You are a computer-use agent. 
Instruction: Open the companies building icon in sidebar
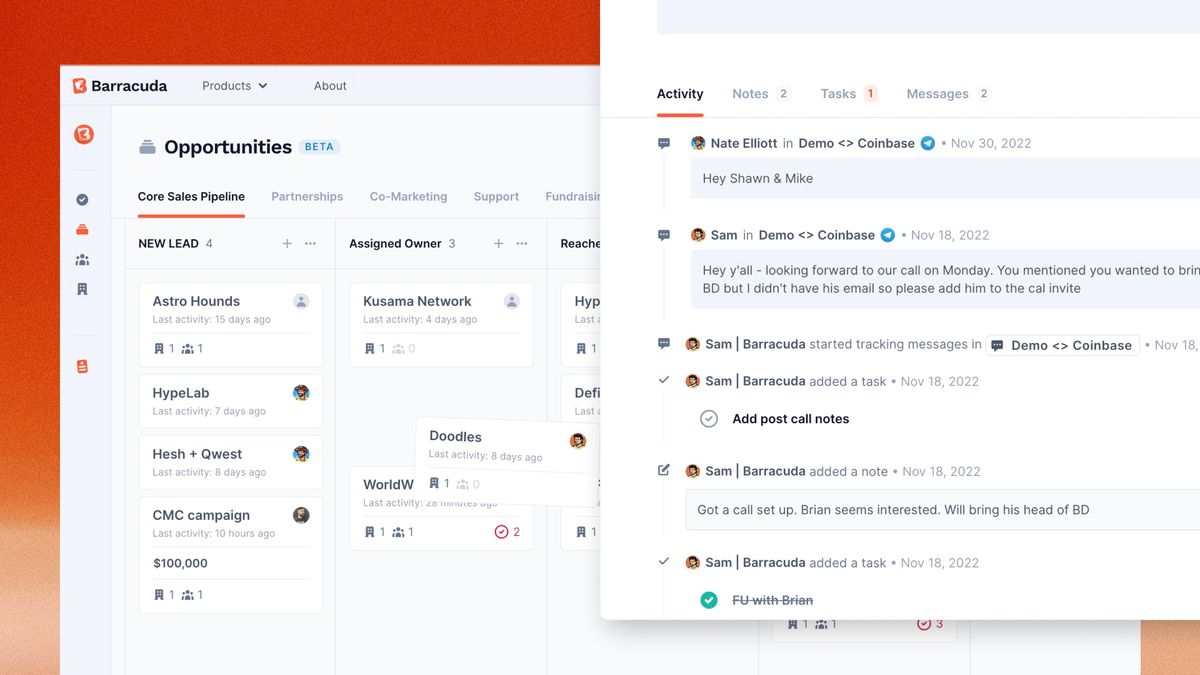point(83,288)
